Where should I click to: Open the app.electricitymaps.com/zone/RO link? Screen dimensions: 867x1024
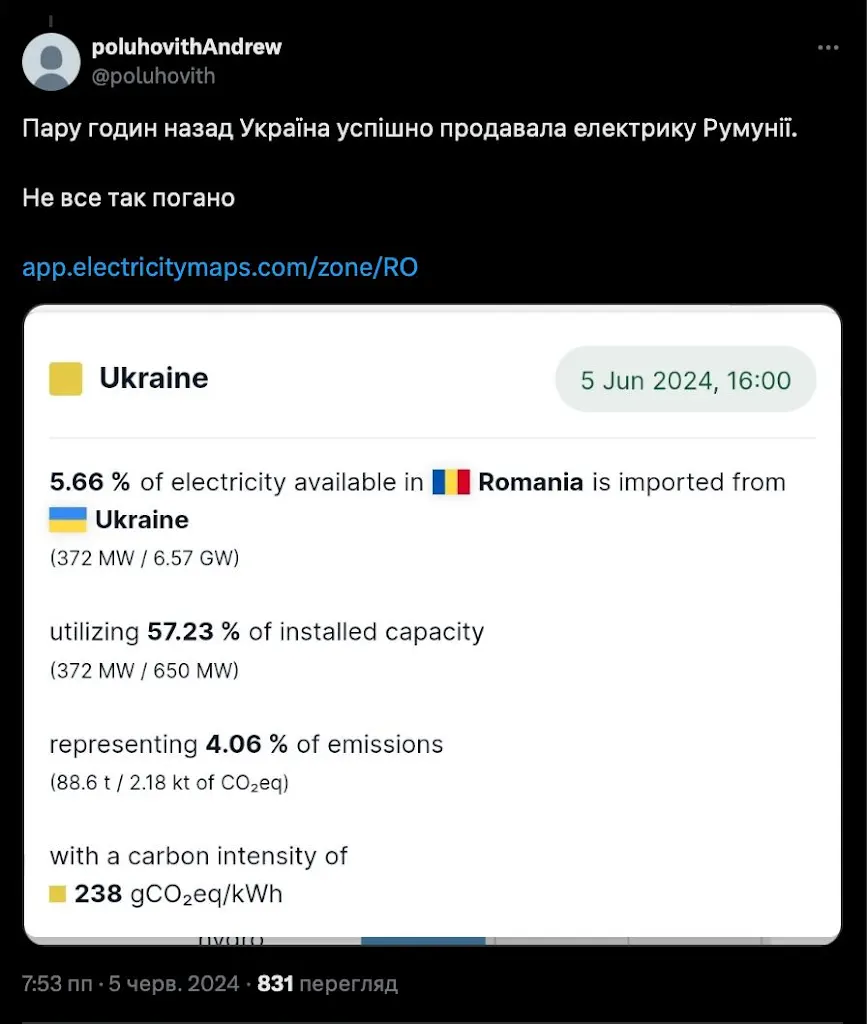pyautogui.click(x=220, y=267)
